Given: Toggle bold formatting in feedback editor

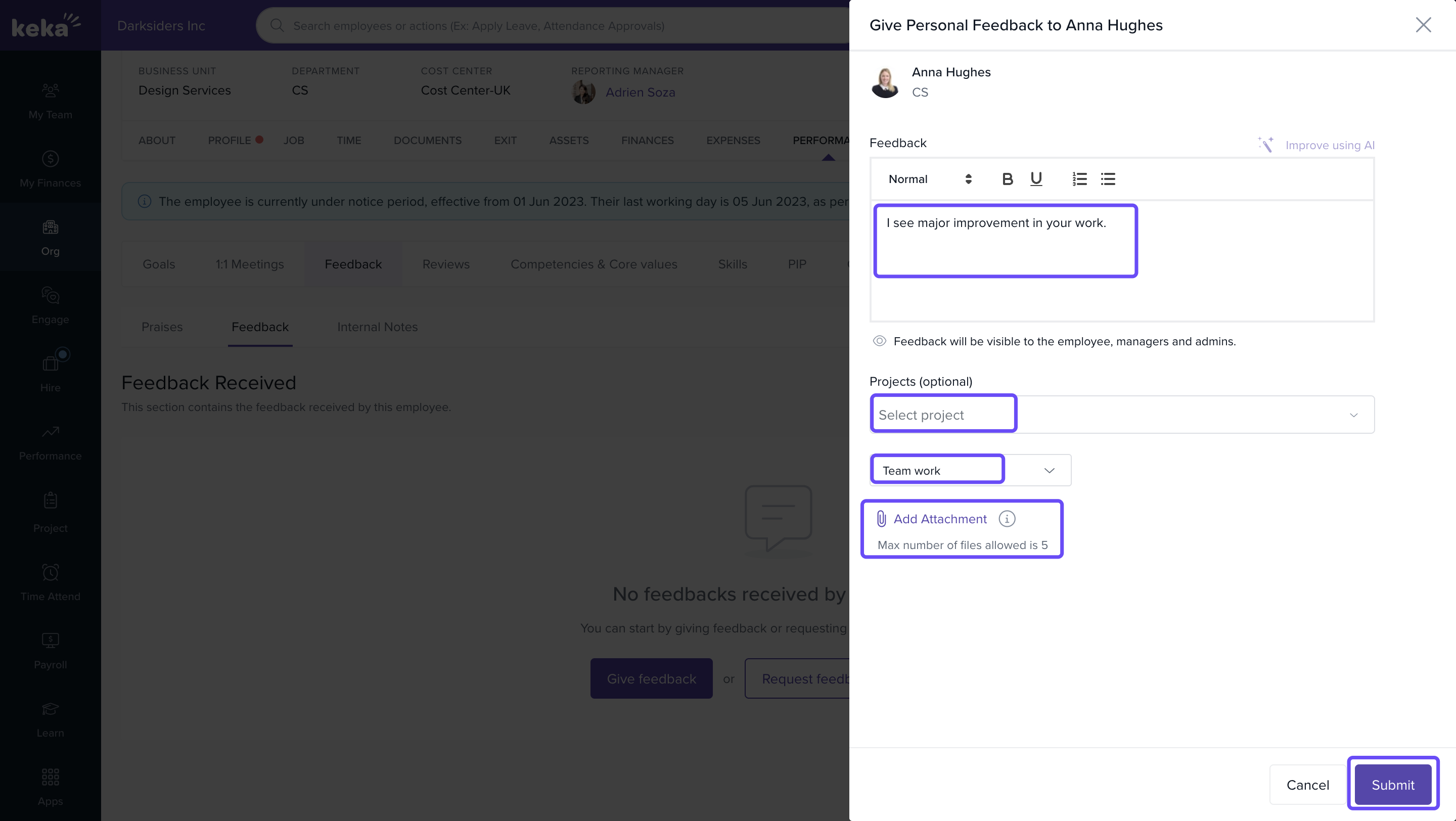Looking at the screenshot, I should (x=1007, y=179).
